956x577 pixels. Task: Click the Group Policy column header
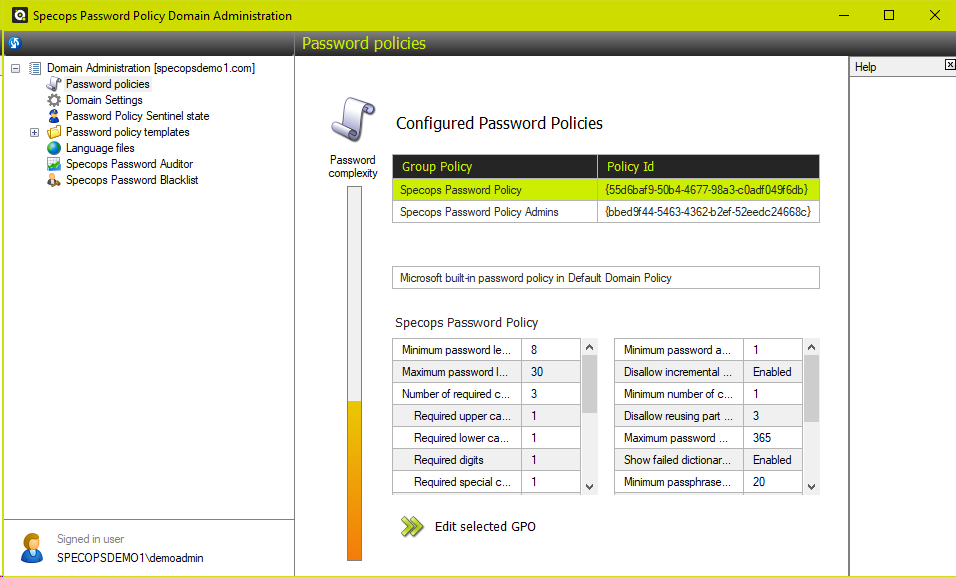coord(494,167)
